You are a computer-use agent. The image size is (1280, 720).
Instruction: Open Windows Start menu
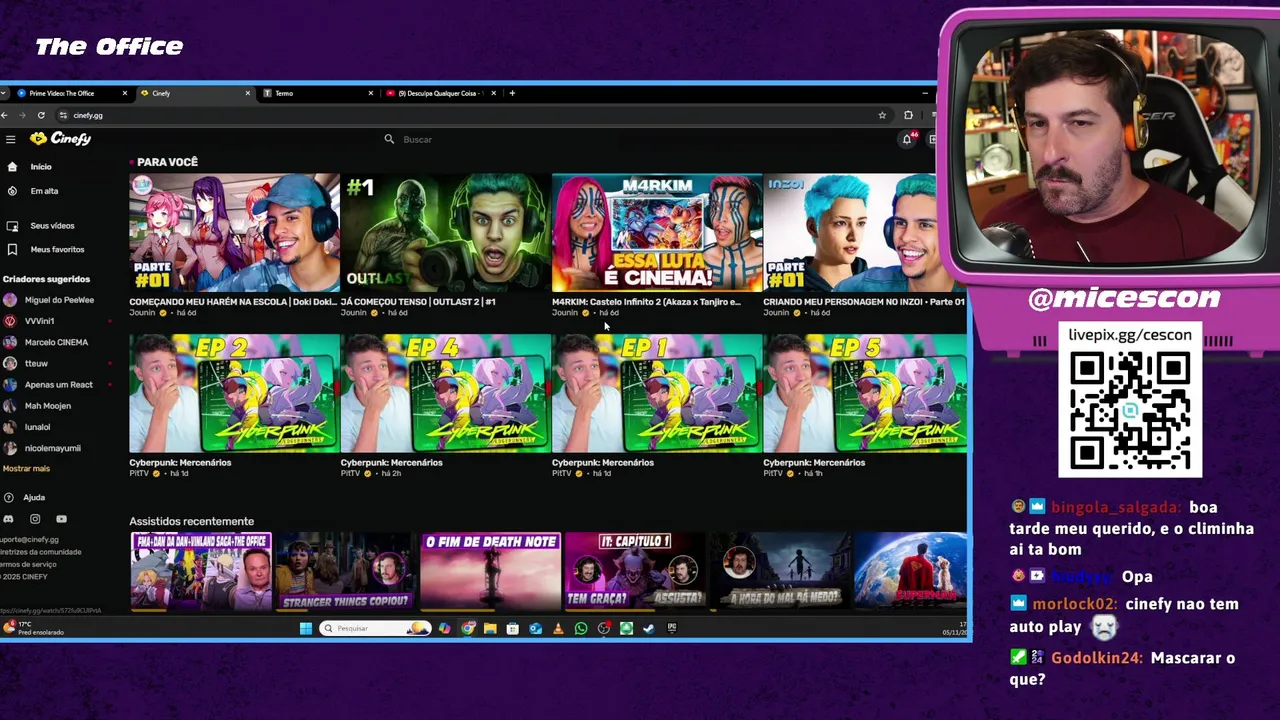coord(305,628)
